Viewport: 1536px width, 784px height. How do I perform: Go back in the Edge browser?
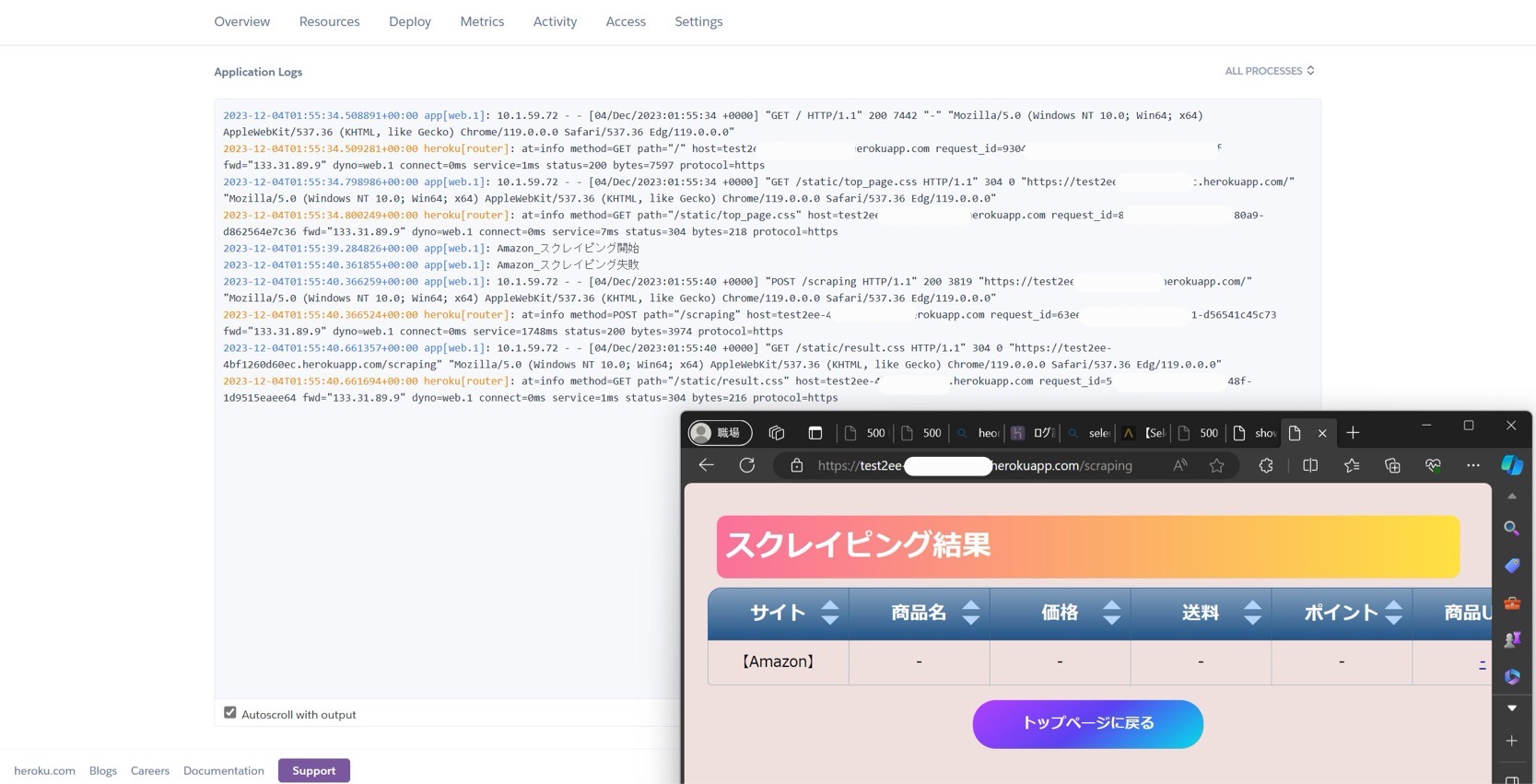click(707, 465)
